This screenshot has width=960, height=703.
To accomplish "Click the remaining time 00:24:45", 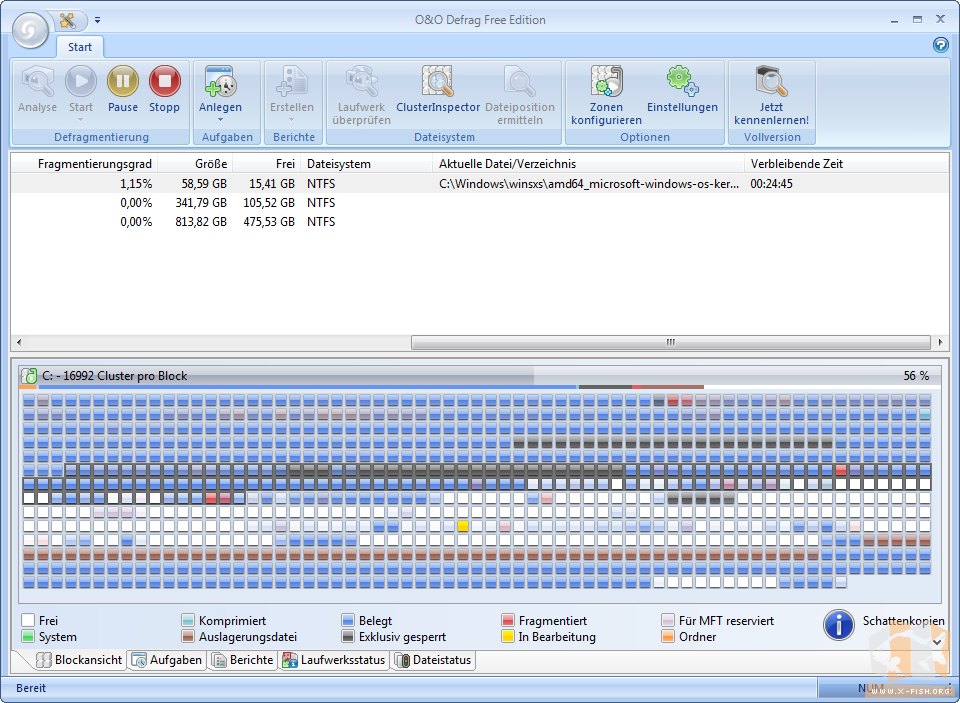I will [x=771, y=184].
